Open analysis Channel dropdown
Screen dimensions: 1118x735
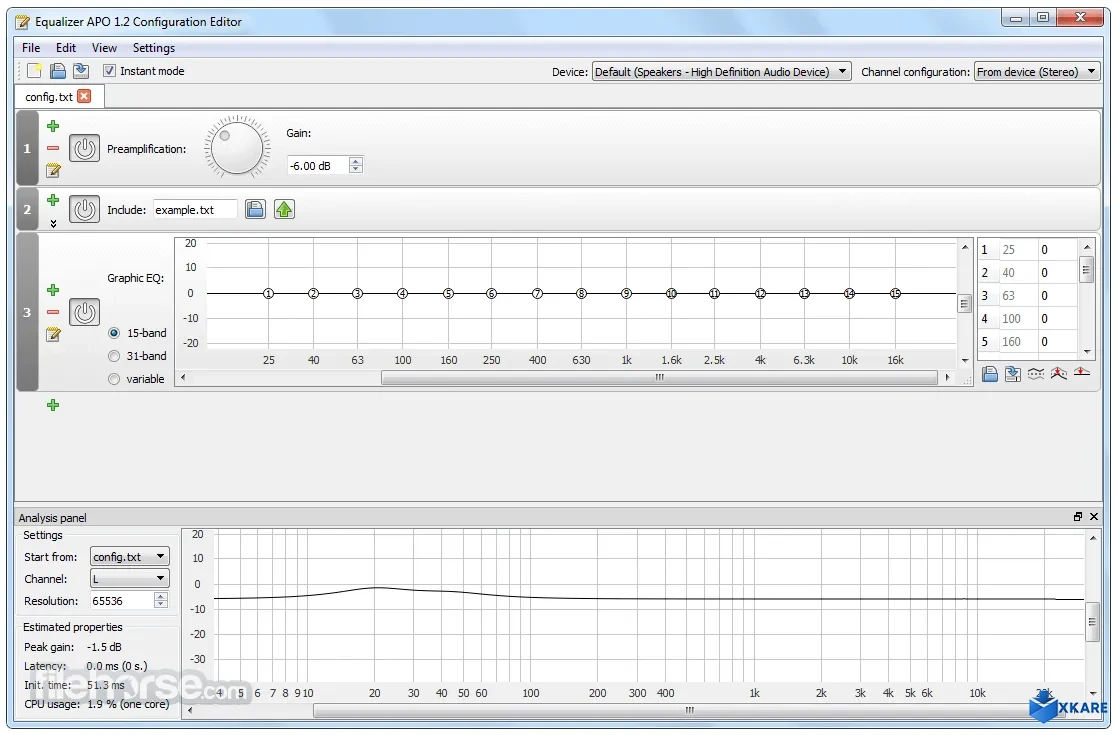(130, 579)
